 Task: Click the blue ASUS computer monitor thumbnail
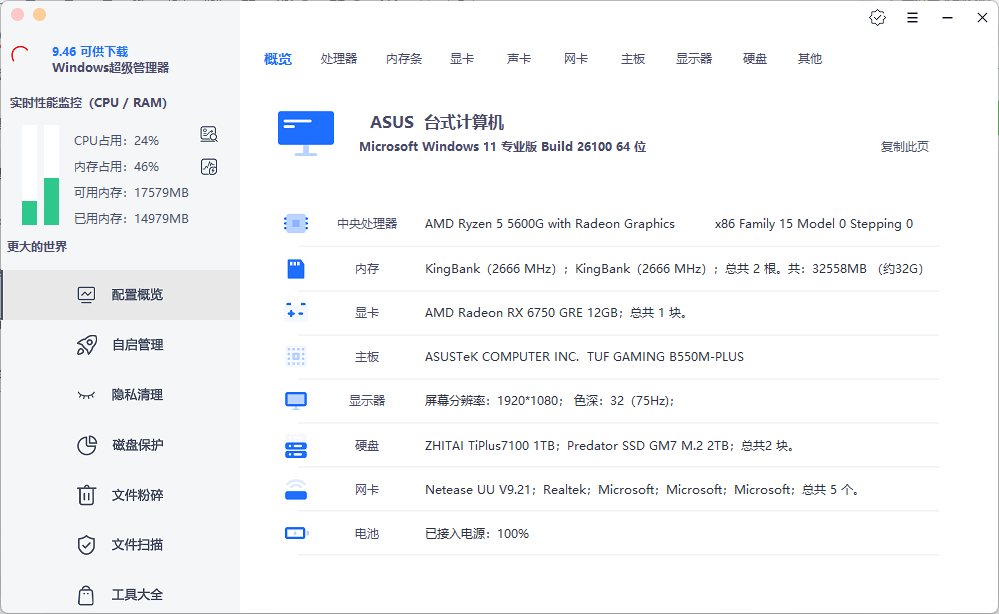(304, 128)
